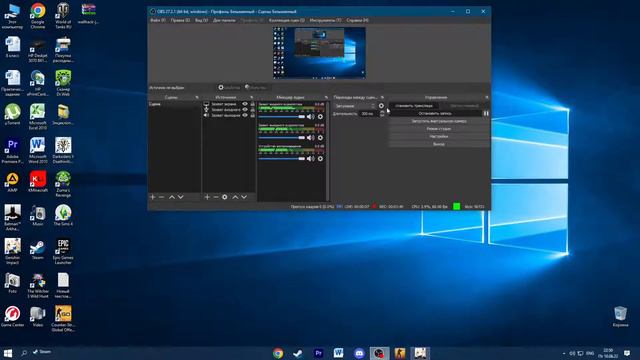Open transition properties gear next to Затухание
The image size is (640, 360).
pos(381,106)
